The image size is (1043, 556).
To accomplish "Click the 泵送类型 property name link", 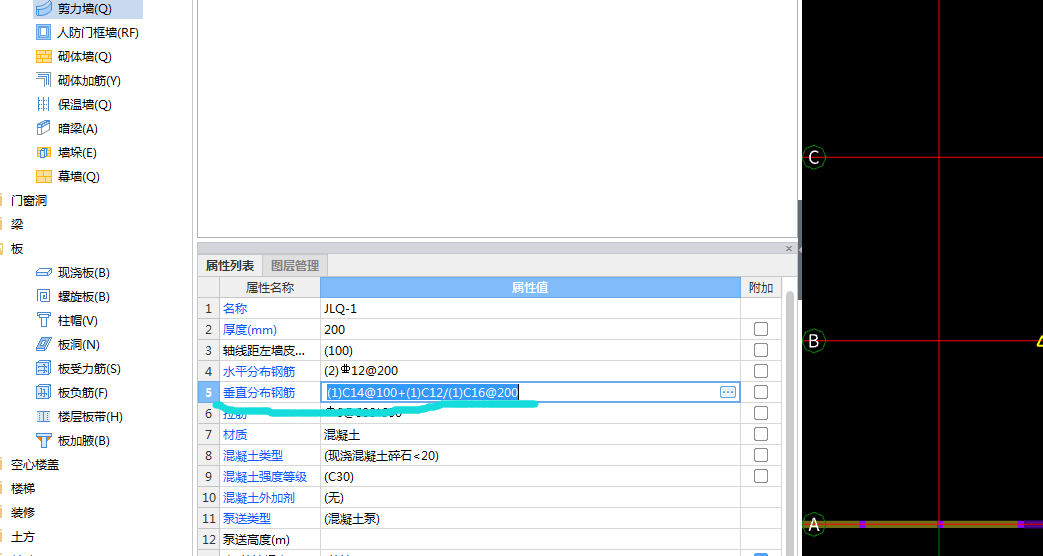I will point(247,518).
